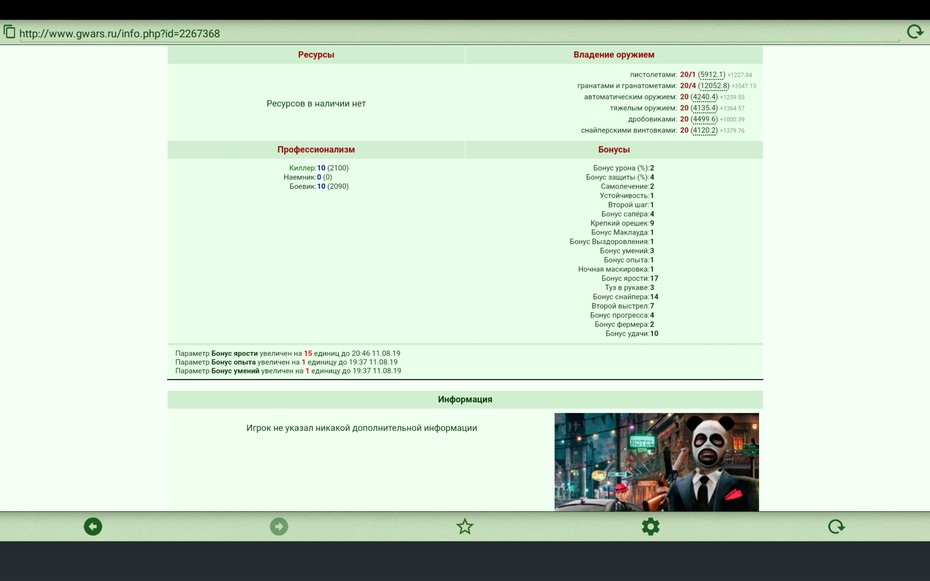Click the Боевик: 10 (2090) row
The height and width of the screenshot is (581, 930).
[x=319, y=186]
